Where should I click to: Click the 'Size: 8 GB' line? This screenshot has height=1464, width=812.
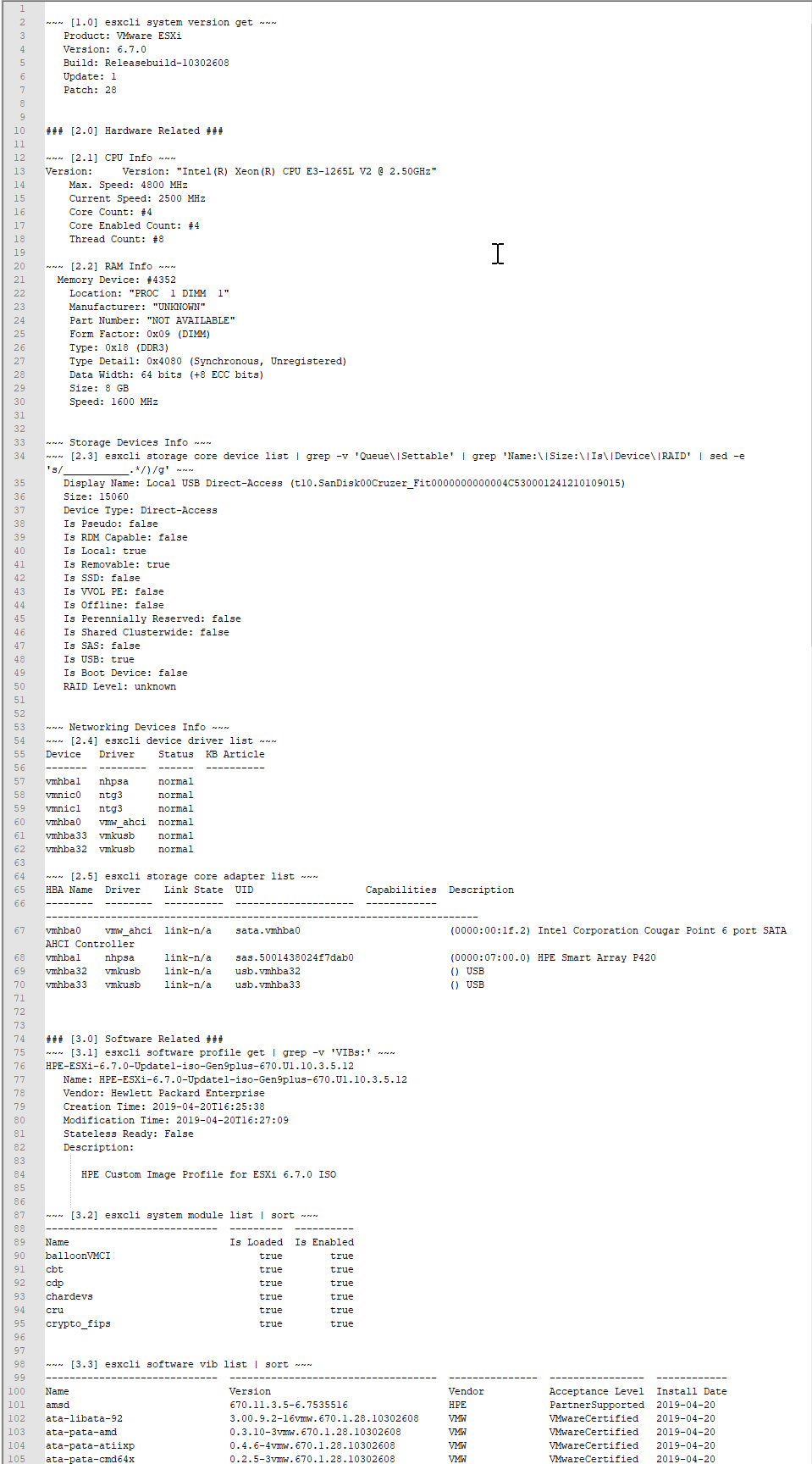click(99, 388)
